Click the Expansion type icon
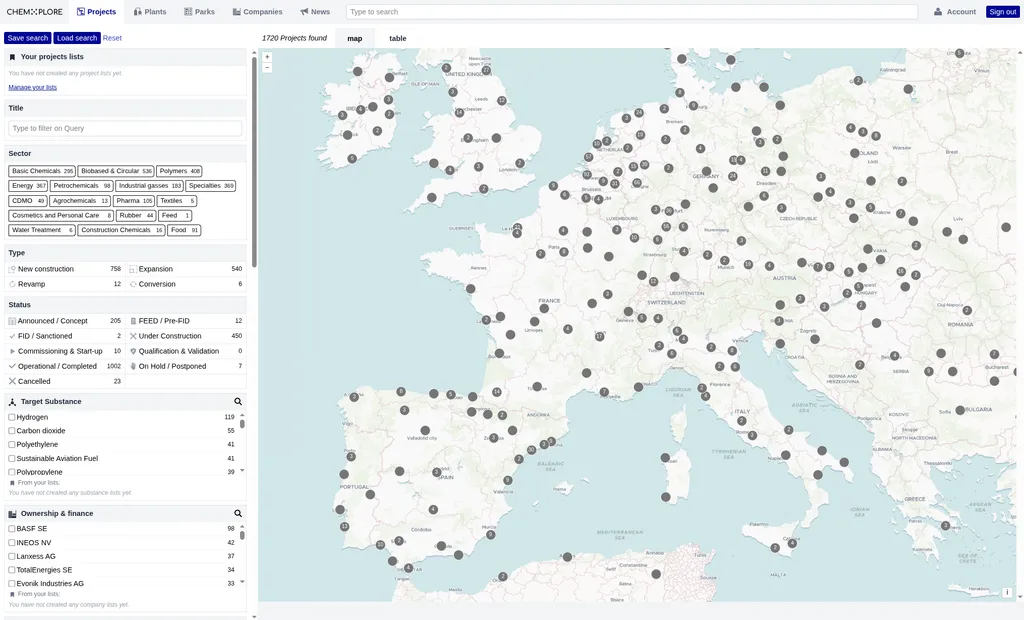The width and height of the screenshot is (1024, 620). coord(133,269)
